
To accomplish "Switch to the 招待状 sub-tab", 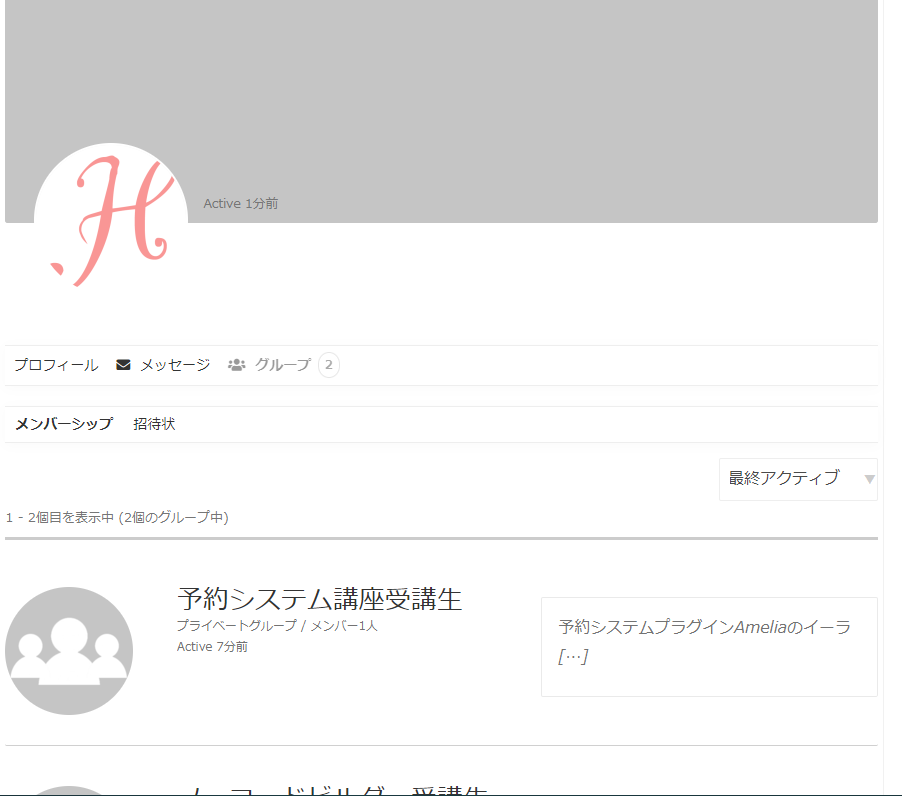I will 155,424.
